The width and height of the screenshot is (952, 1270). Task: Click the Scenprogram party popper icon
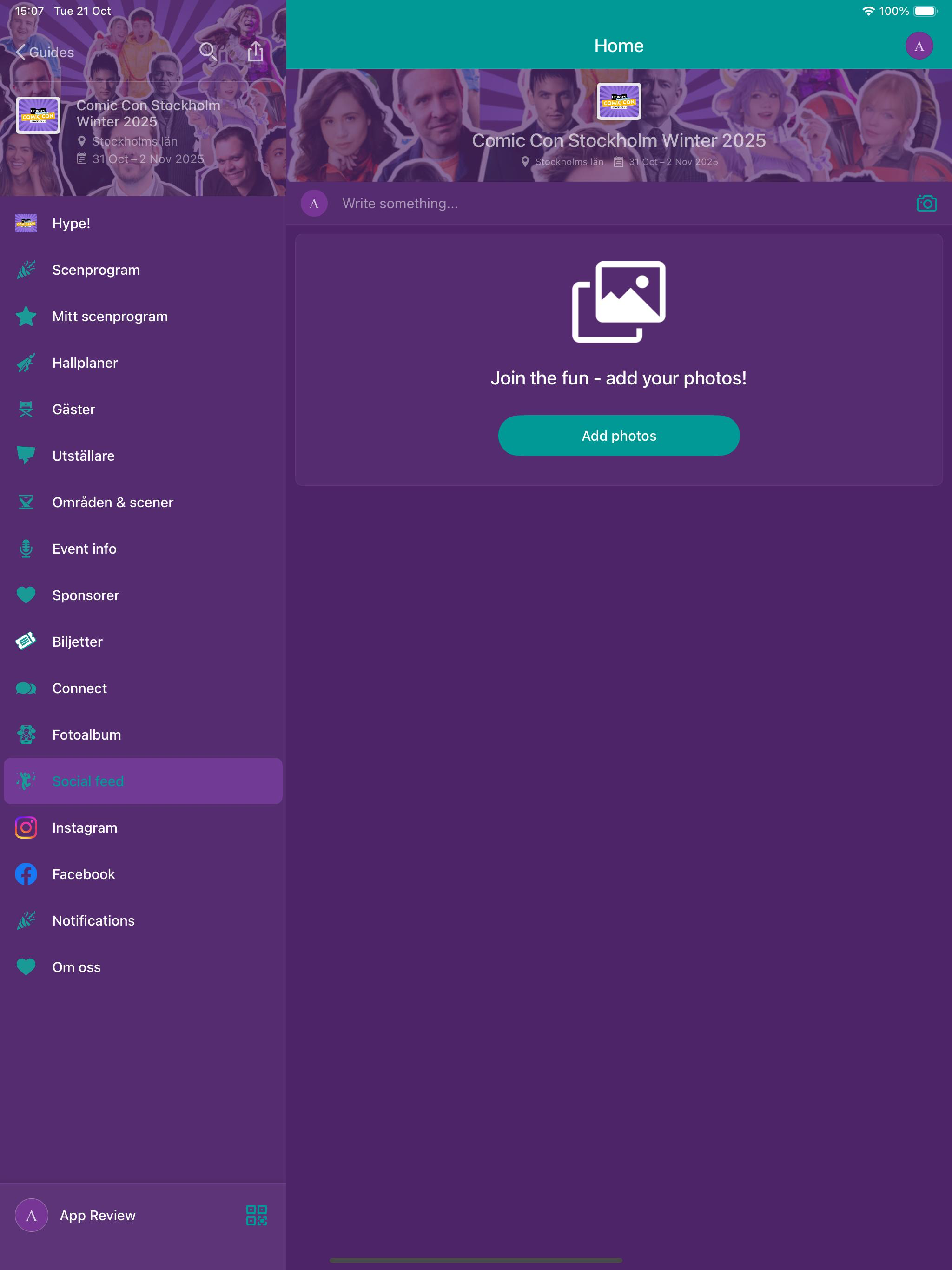click(x=26, y=270)
